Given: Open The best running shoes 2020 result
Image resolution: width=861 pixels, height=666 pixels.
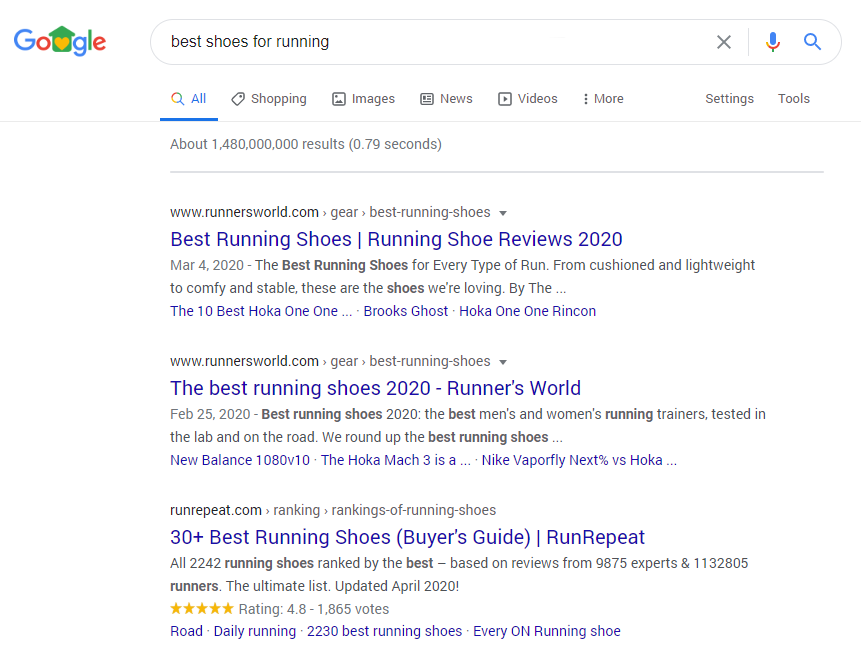Looking at the screenshot, I should click(375, 388).
